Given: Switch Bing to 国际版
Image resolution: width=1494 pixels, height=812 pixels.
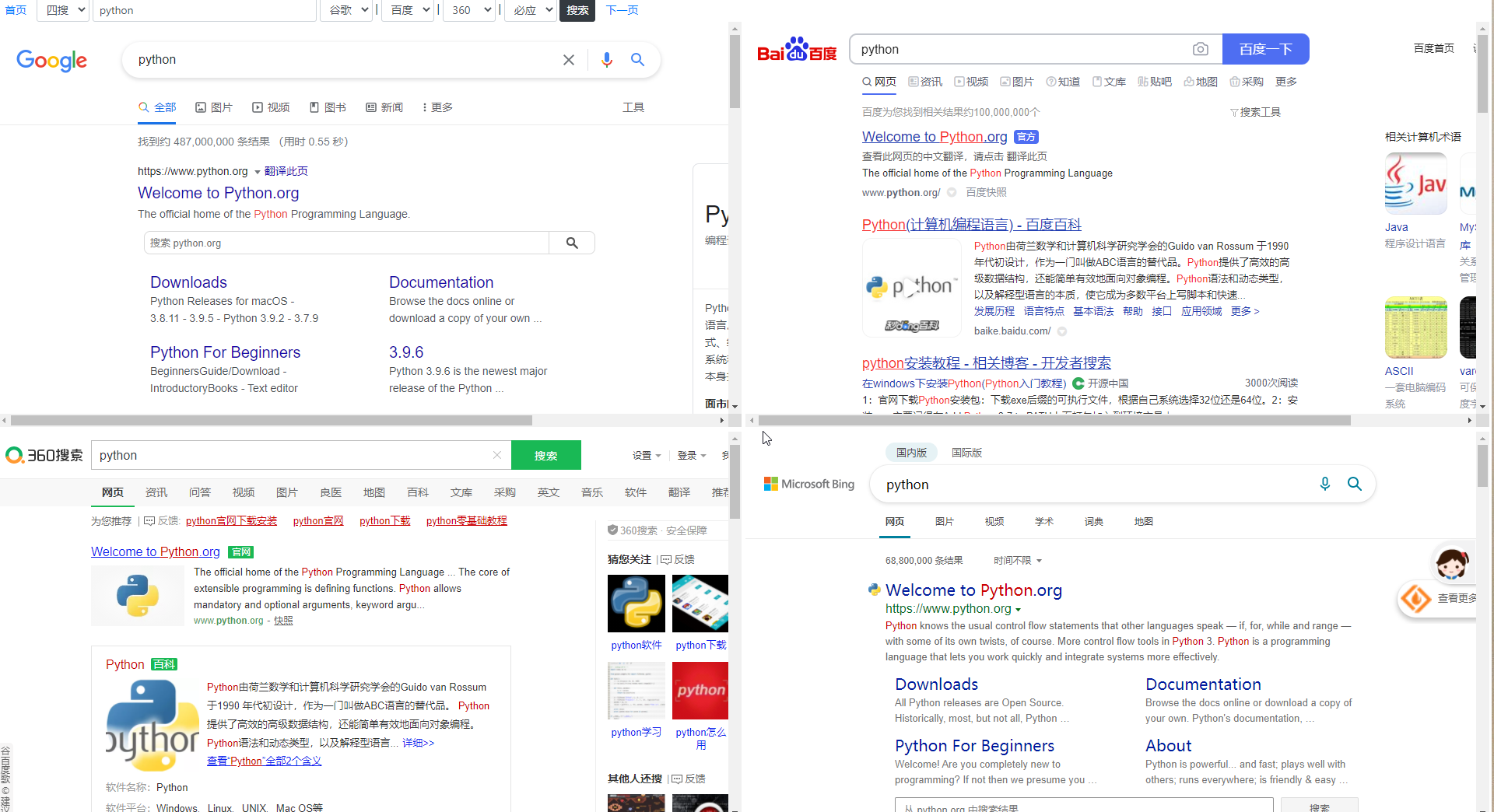Looking at the screenshot, I should point(966,453).
